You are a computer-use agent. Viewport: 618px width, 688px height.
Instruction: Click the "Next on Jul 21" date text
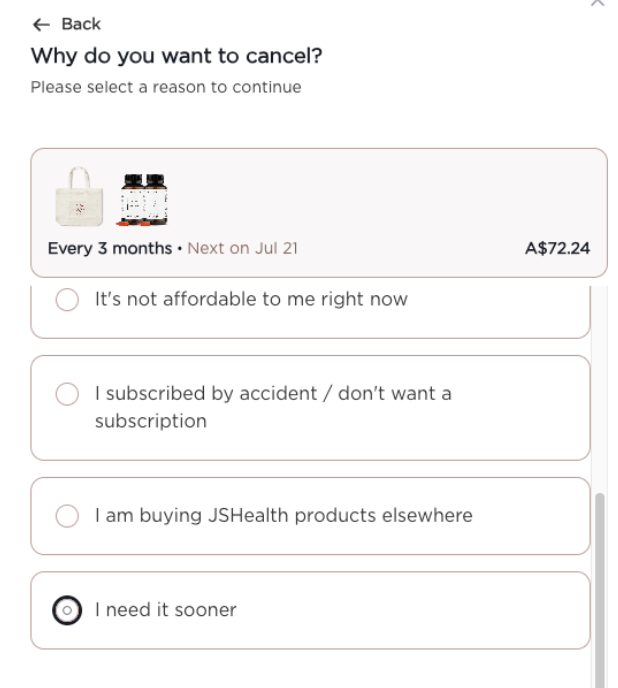[242, 248]
